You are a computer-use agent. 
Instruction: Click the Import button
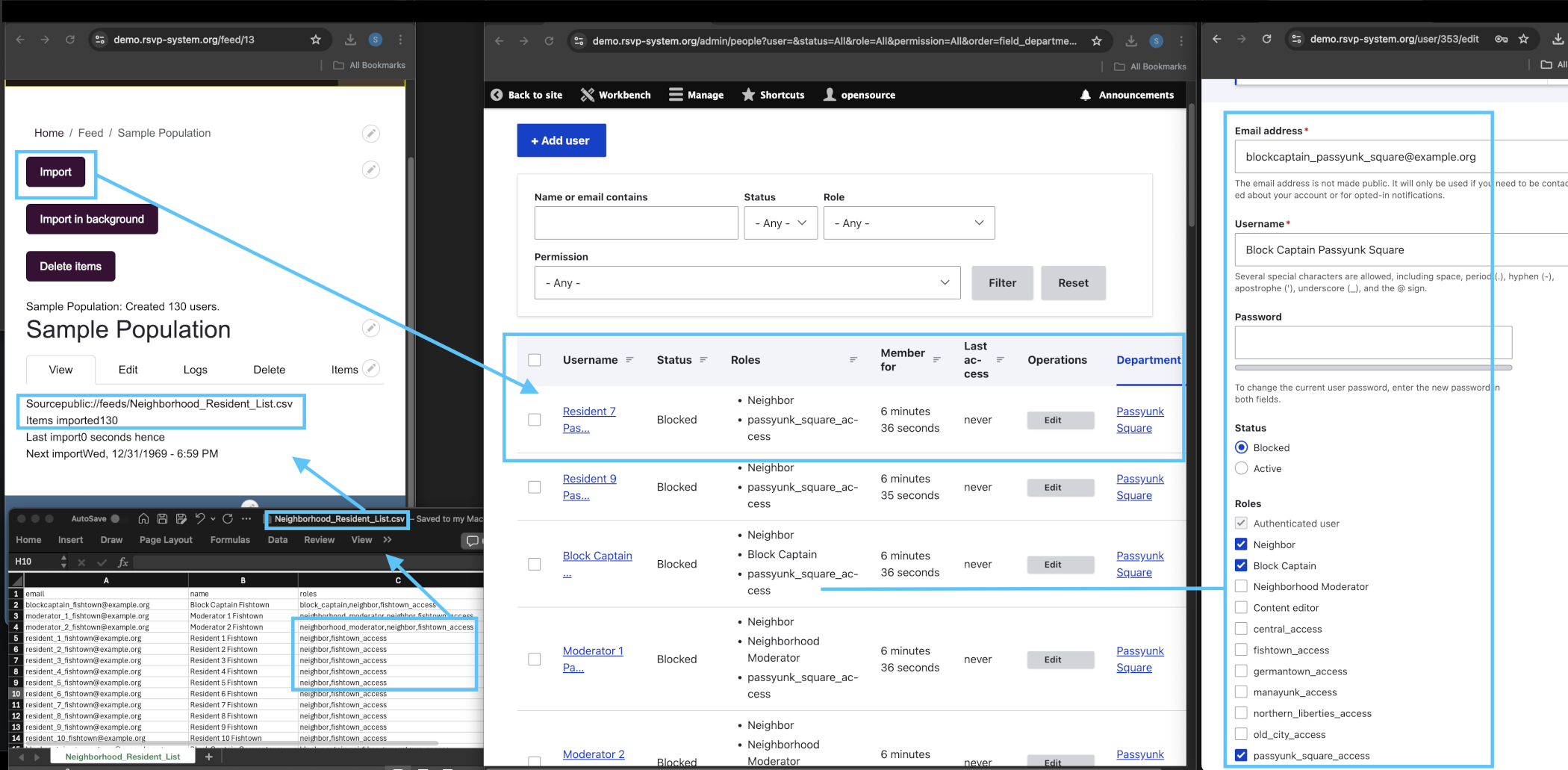click(x=56, y=172)
